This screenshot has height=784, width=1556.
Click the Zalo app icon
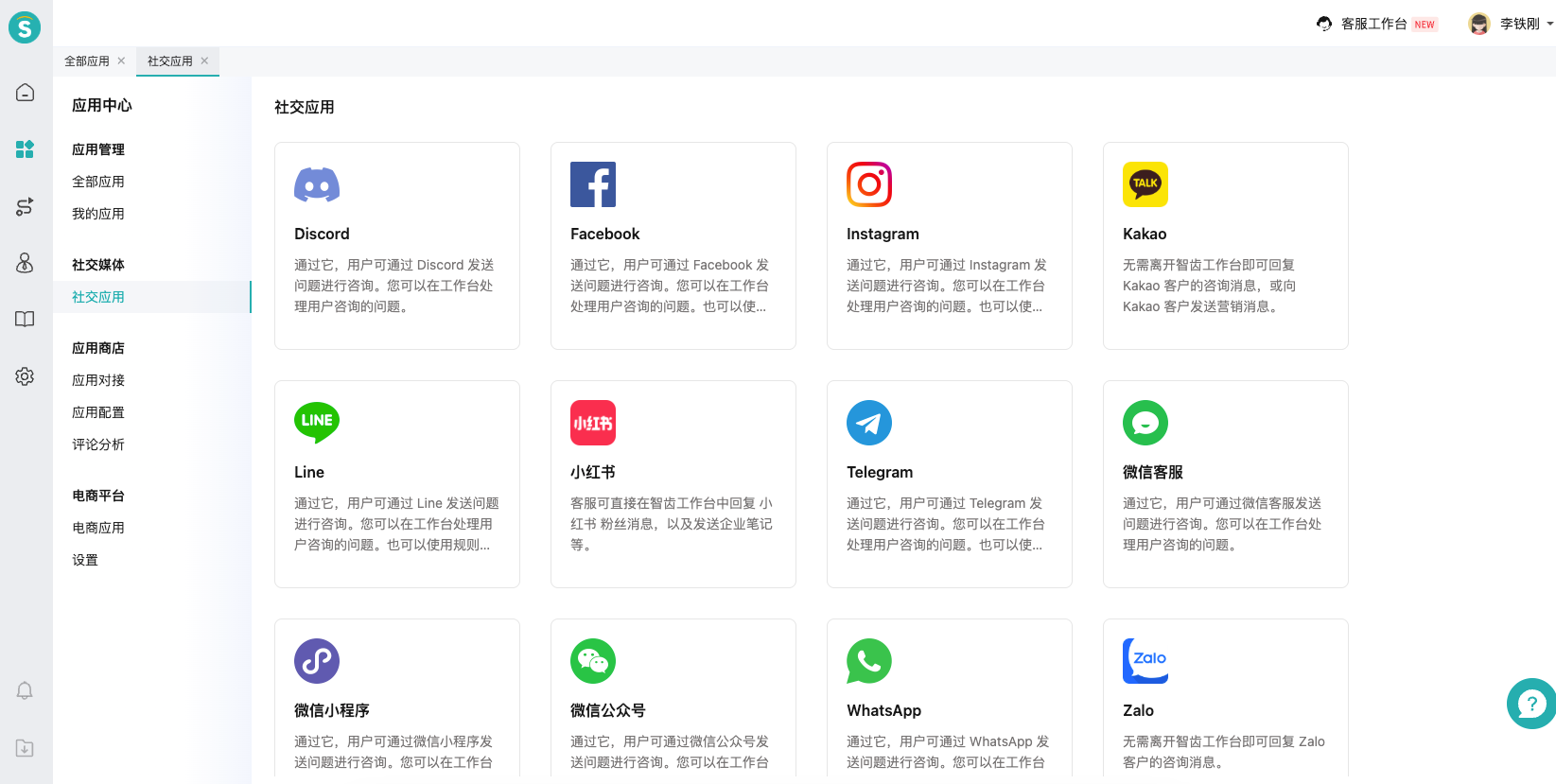(x=1145, y=661)
